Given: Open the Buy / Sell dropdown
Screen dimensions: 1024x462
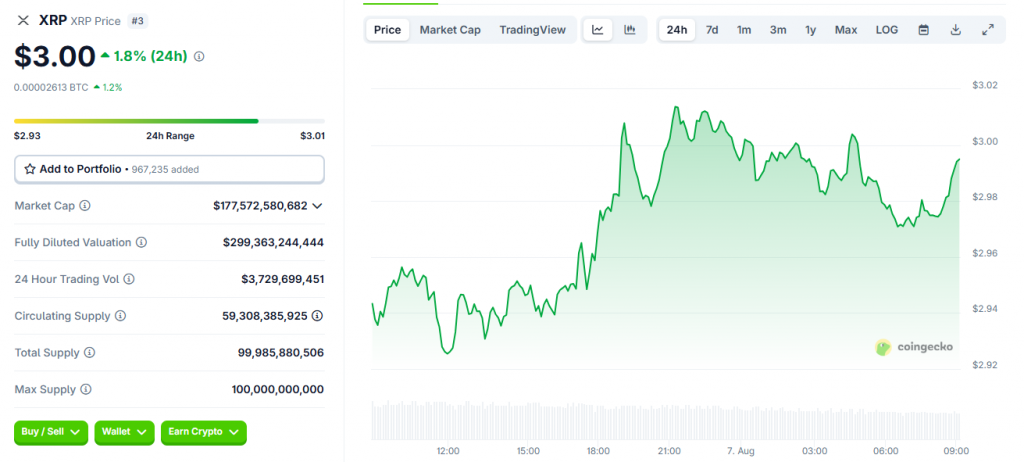Looking at the screenshot, I should [51, 432].
